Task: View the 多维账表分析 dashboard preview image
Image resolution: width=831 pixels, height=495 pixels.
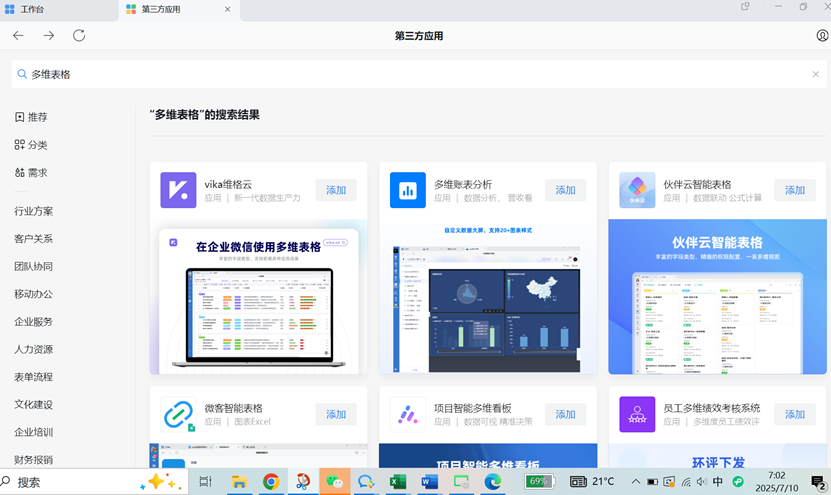Action: pos(488,297)
